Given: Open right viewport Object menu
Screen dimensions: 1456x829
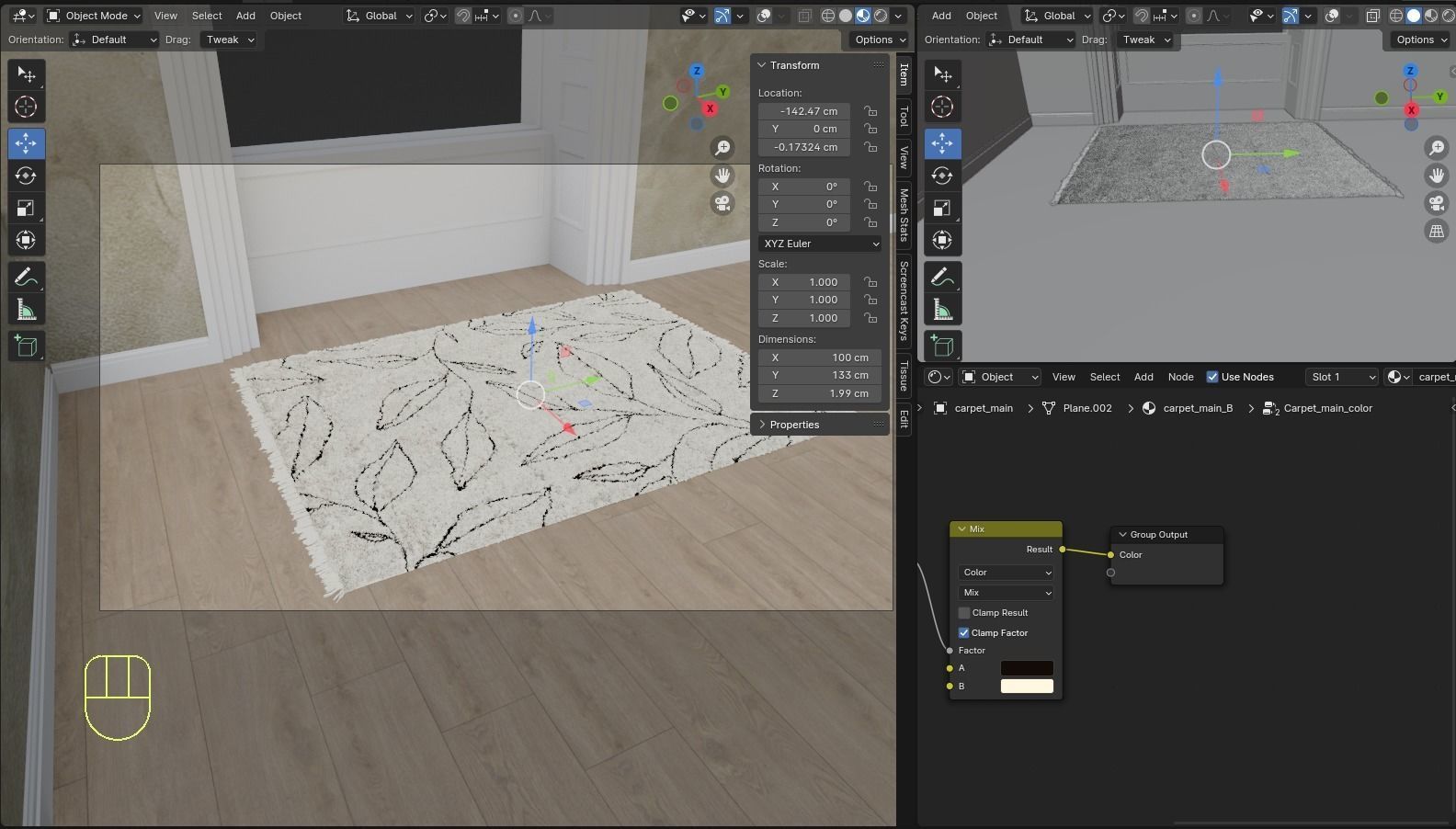Looking at the screenshot, I should point(982,16).
